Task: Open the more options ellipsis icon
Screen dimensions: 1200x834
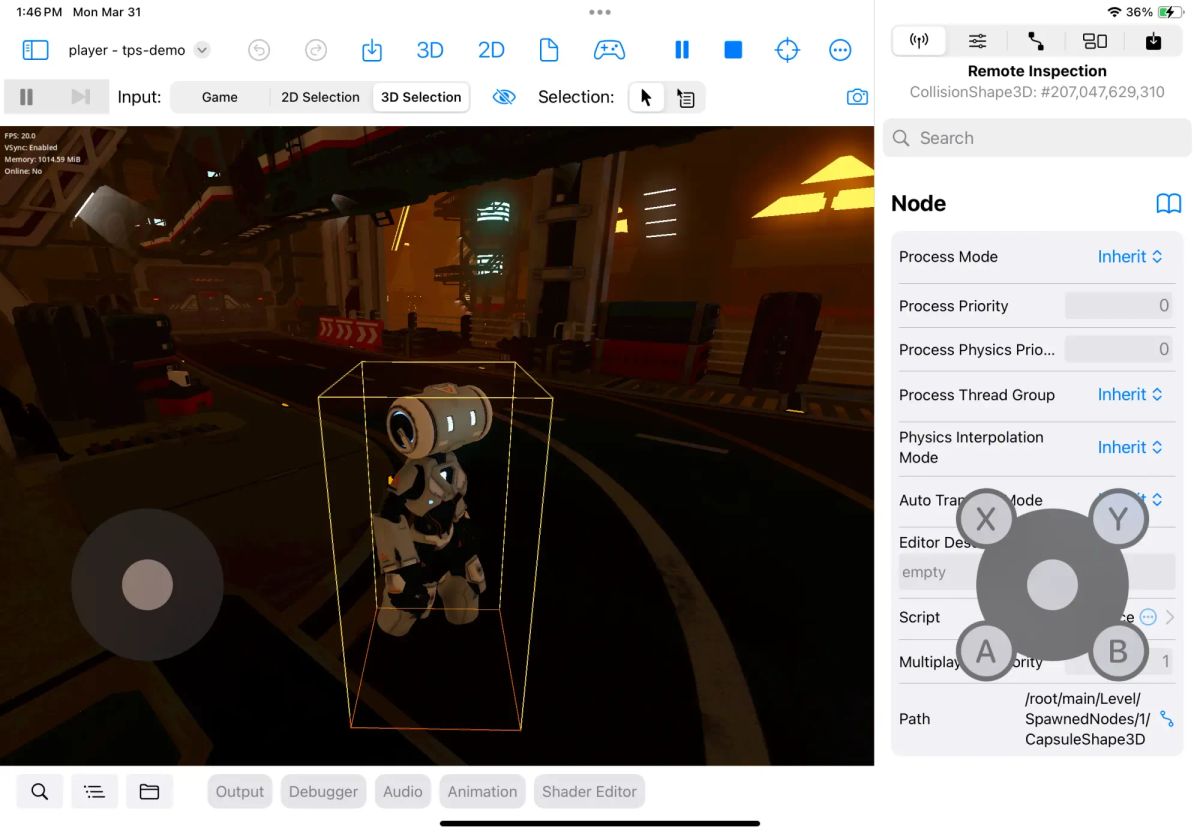Action: pos(839,49)
